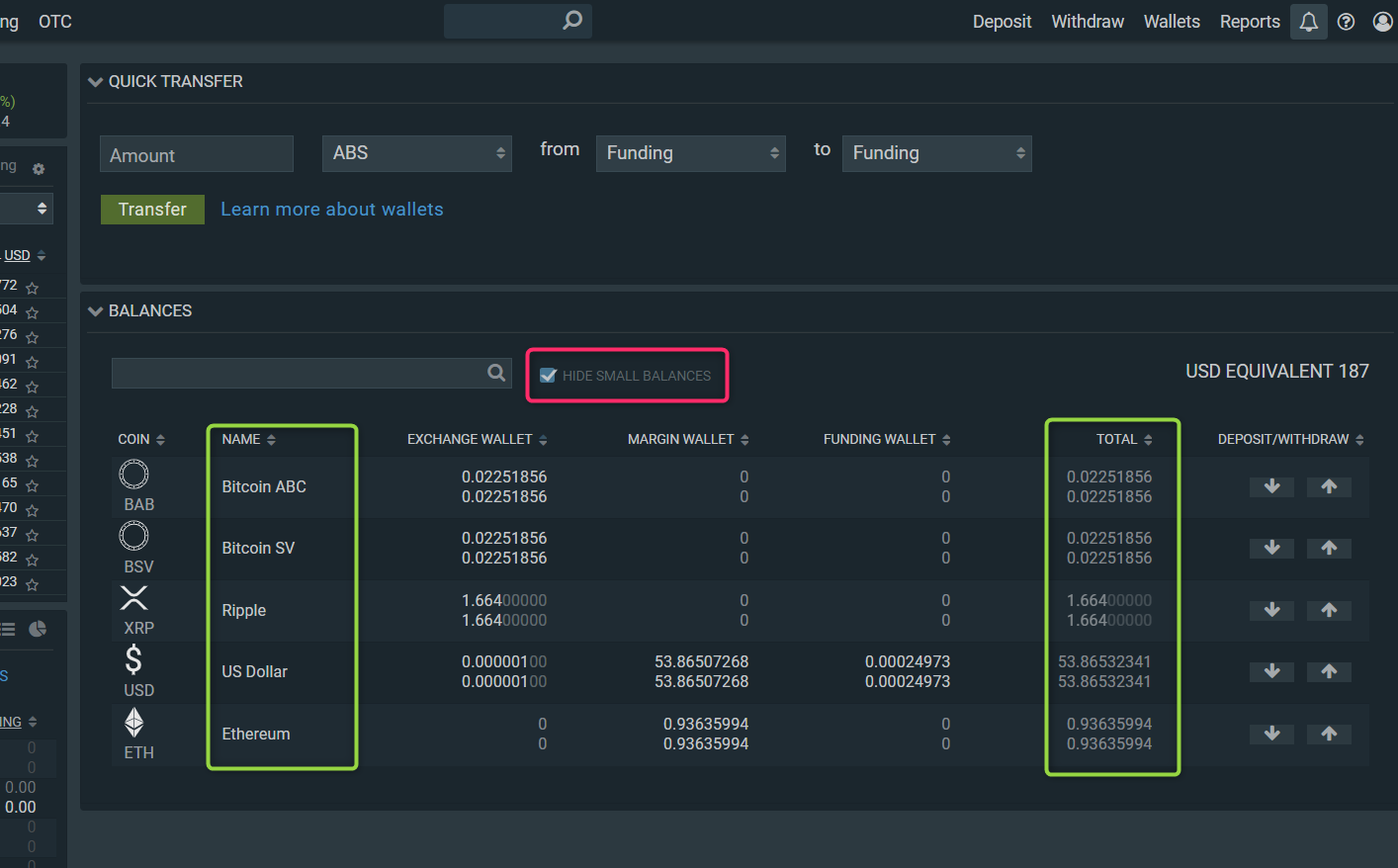Uncheck the Hide Small Balances checkbox
1398x868 pixels.
point(548,375)
